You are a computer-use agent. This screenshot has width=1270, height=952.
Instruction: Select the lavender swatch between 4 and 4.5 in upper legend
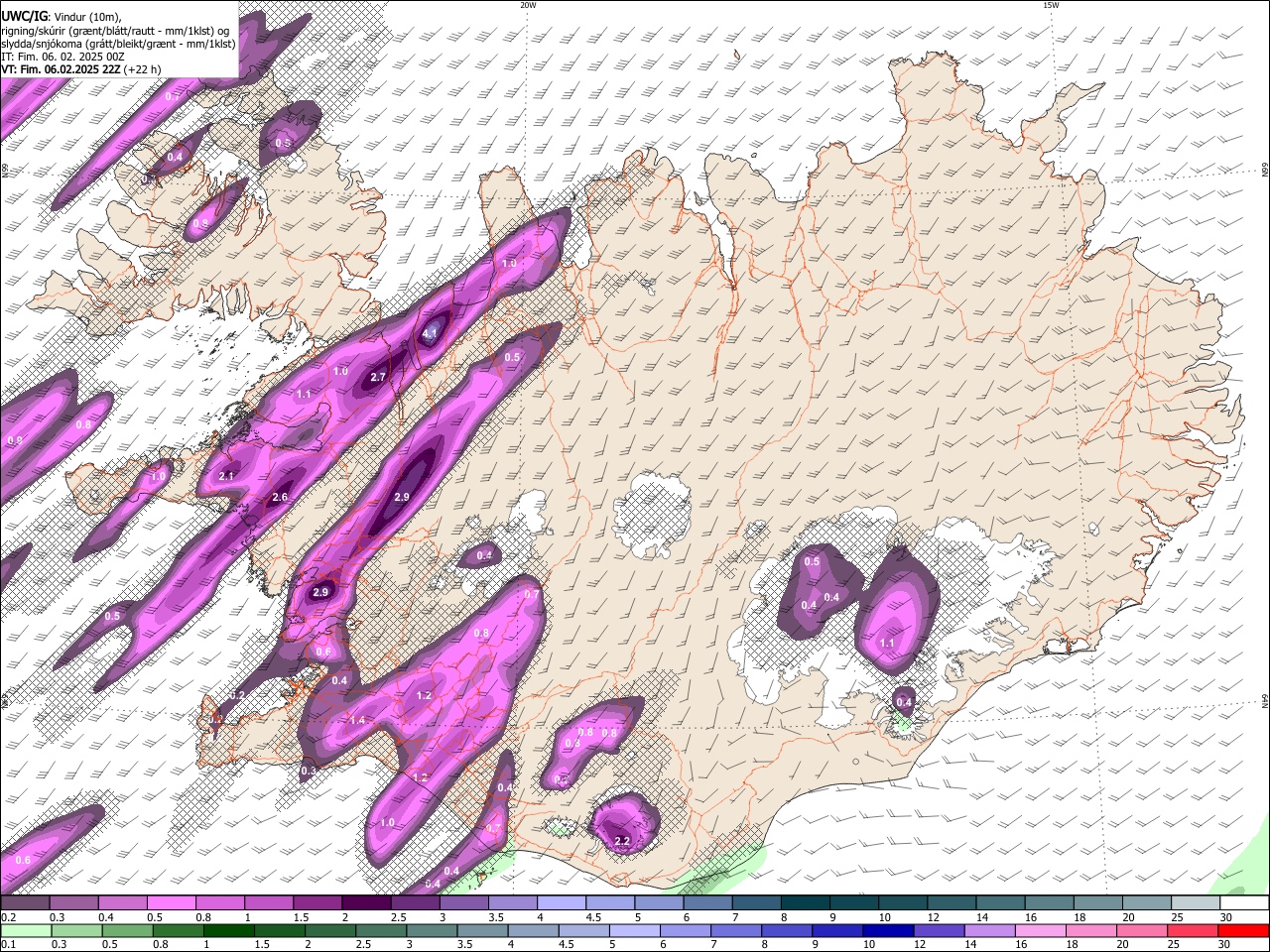562,903
